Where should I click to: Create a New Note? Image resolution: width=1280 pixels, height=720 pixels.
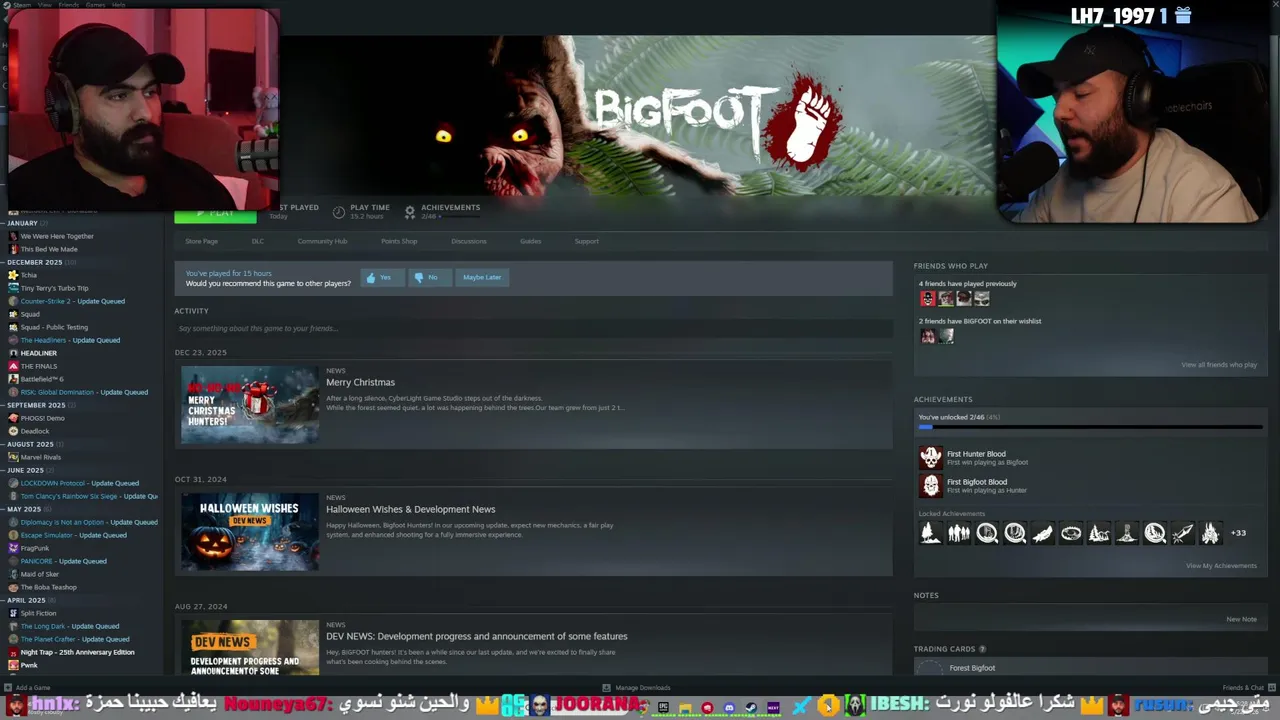1241,619
